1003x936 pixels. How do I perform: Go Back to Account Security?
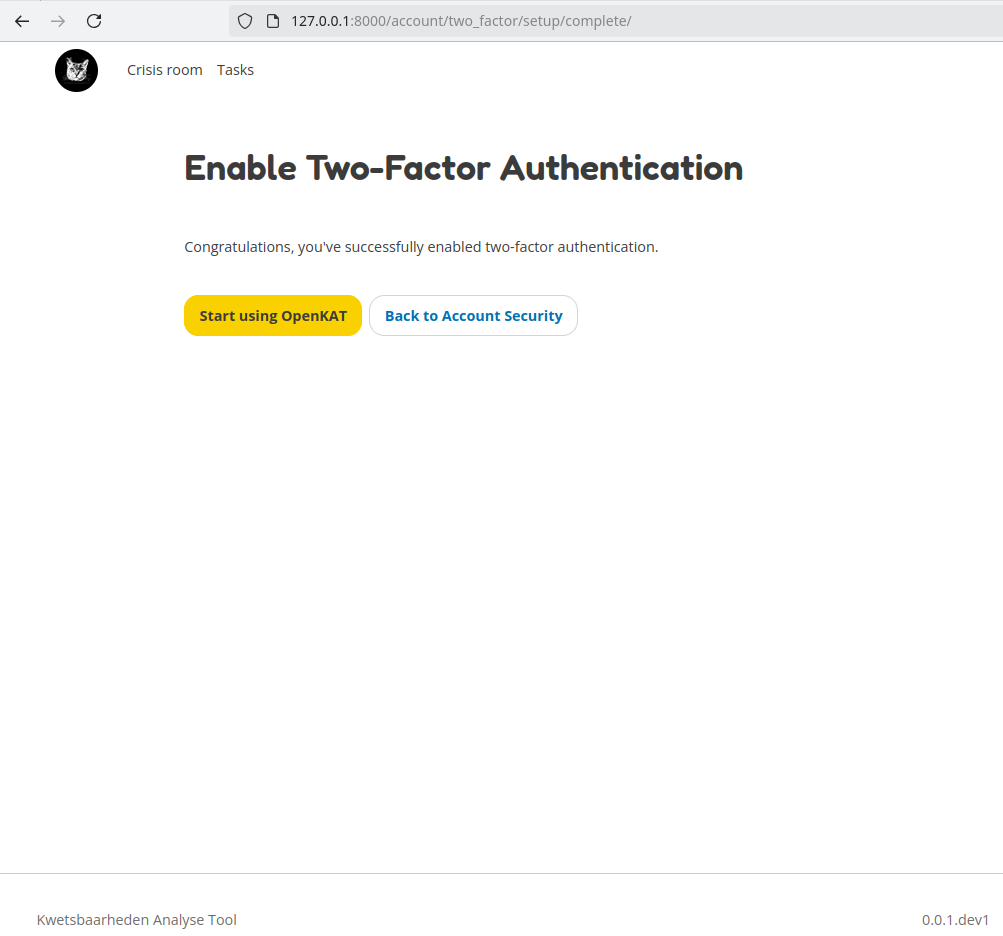473,315
